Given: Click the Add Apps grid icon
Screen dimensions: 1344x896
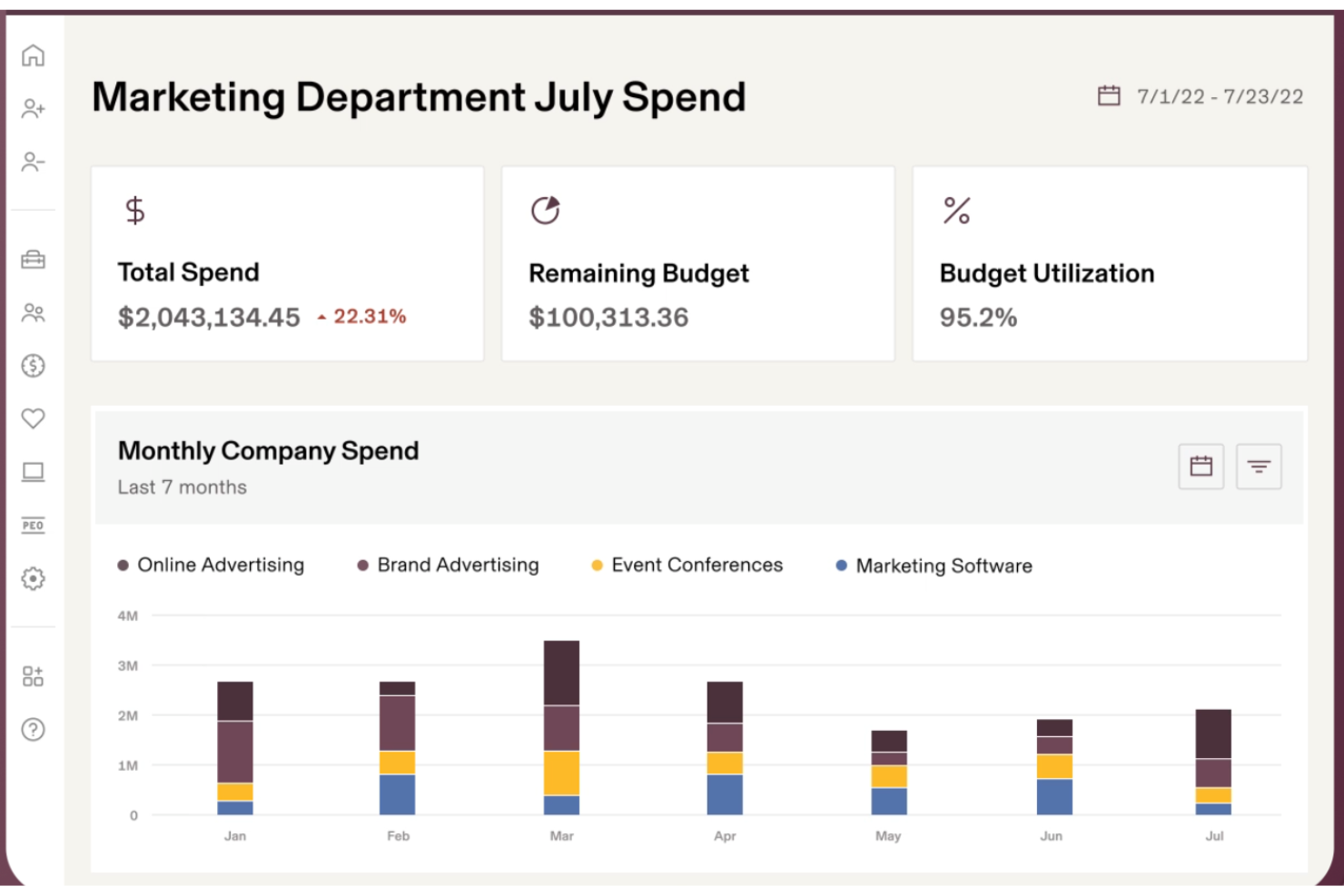Looking at the screenshot, I should coord(34,676).
